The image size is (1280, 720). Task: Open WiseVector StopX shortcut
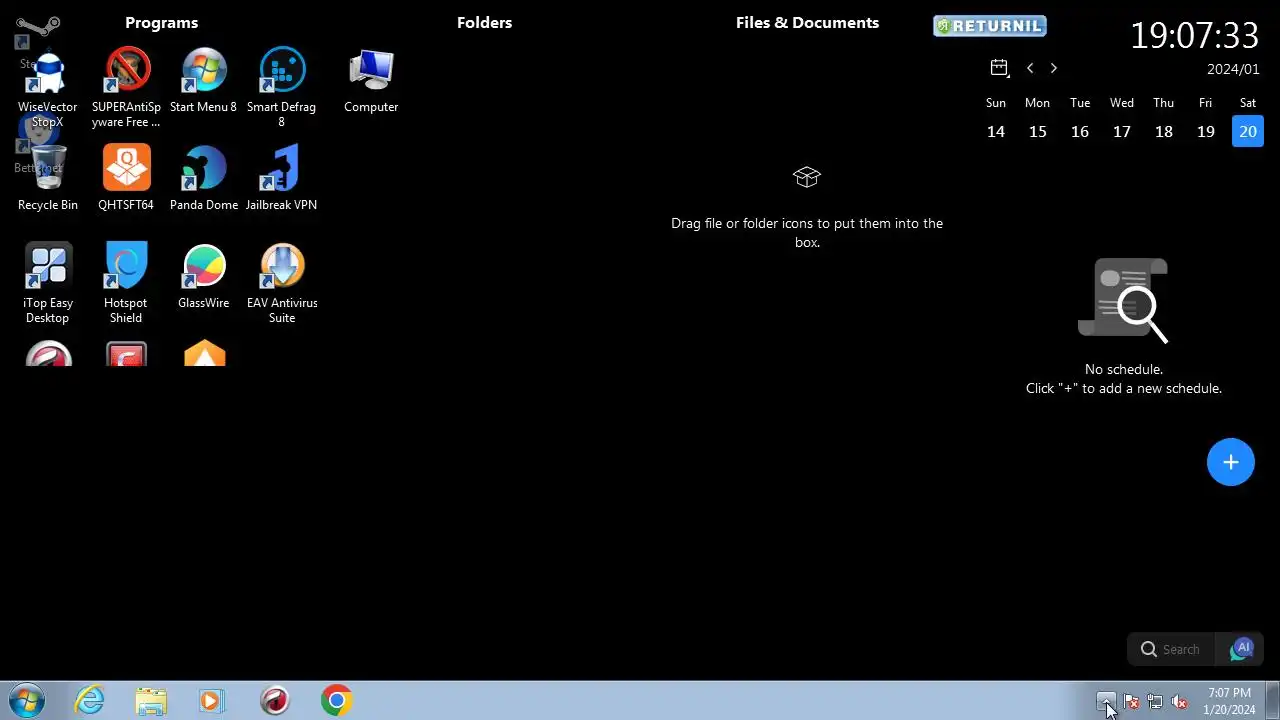[47, 88]
